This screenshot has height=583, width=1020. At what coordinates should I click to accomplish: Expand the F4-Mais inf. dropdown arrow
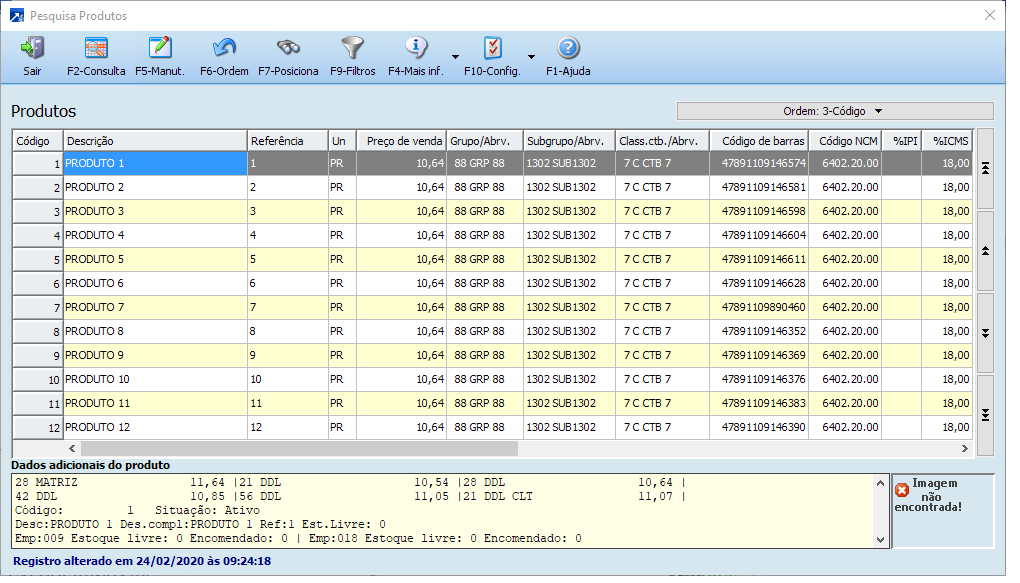click(456, 57)
